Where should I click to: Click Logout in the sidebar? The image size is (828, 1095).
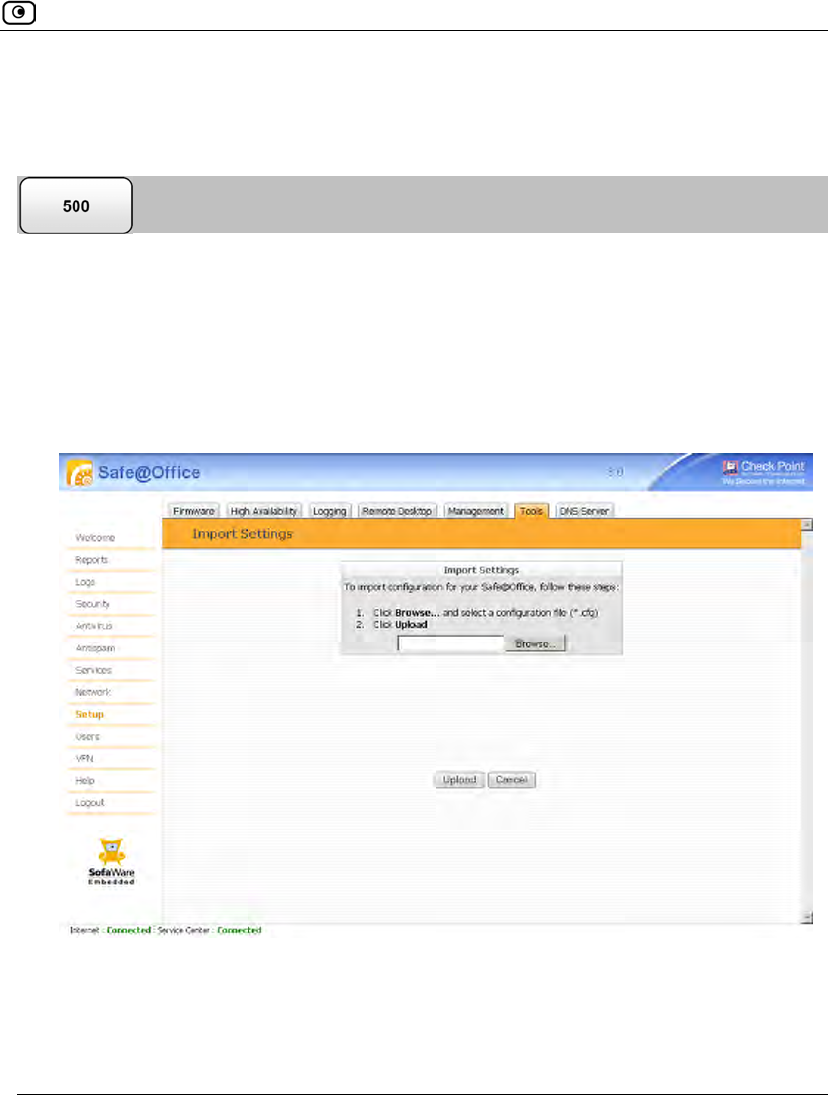click(x=89, y=803)
